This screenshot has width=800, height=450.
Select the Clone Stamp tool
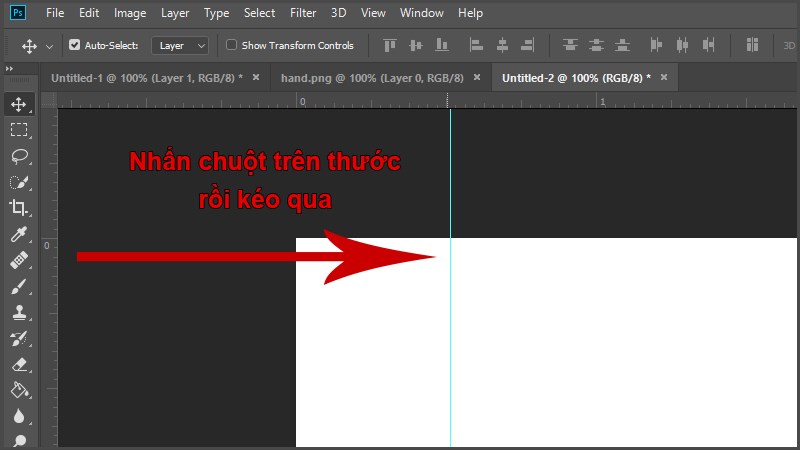pos(19,312)
